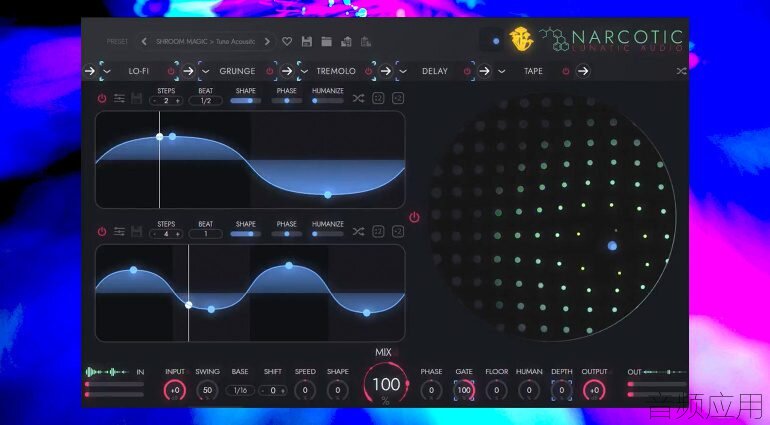Toggle the GRUNGE module power button

[270, 71]
